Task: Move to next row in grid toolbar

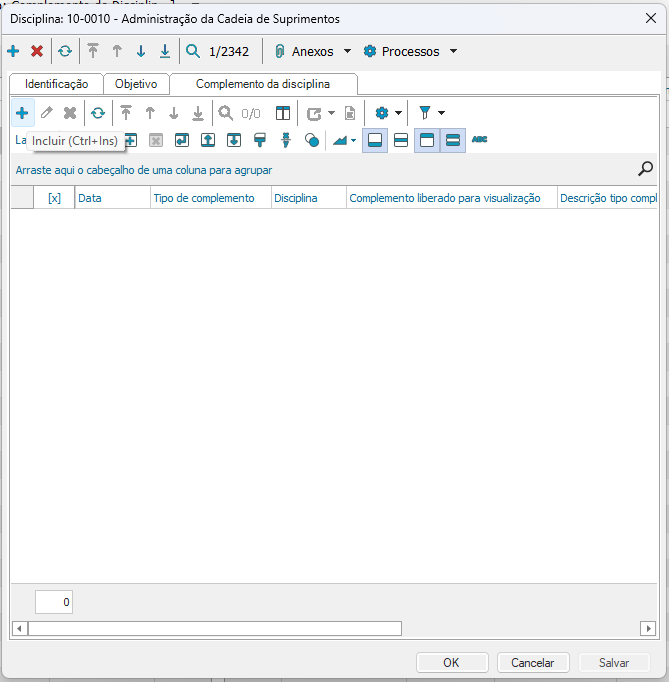Action: (x=174, y=113)
